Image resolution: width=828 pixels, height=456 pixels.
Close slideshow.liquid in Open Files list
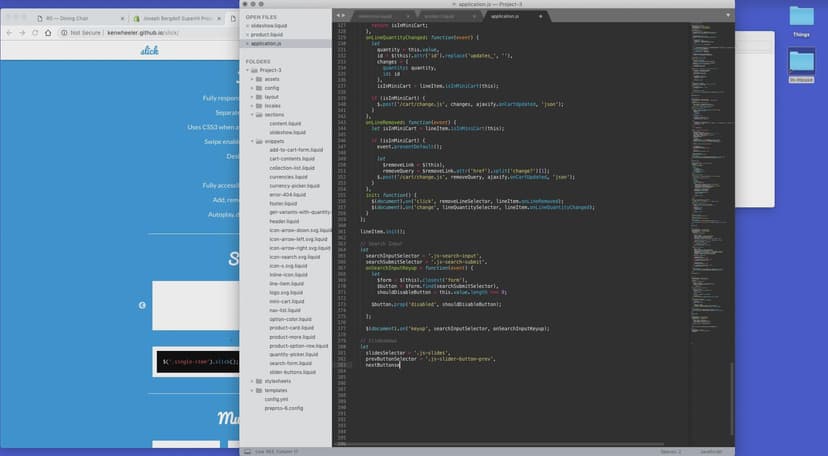[x=248, y=26]
